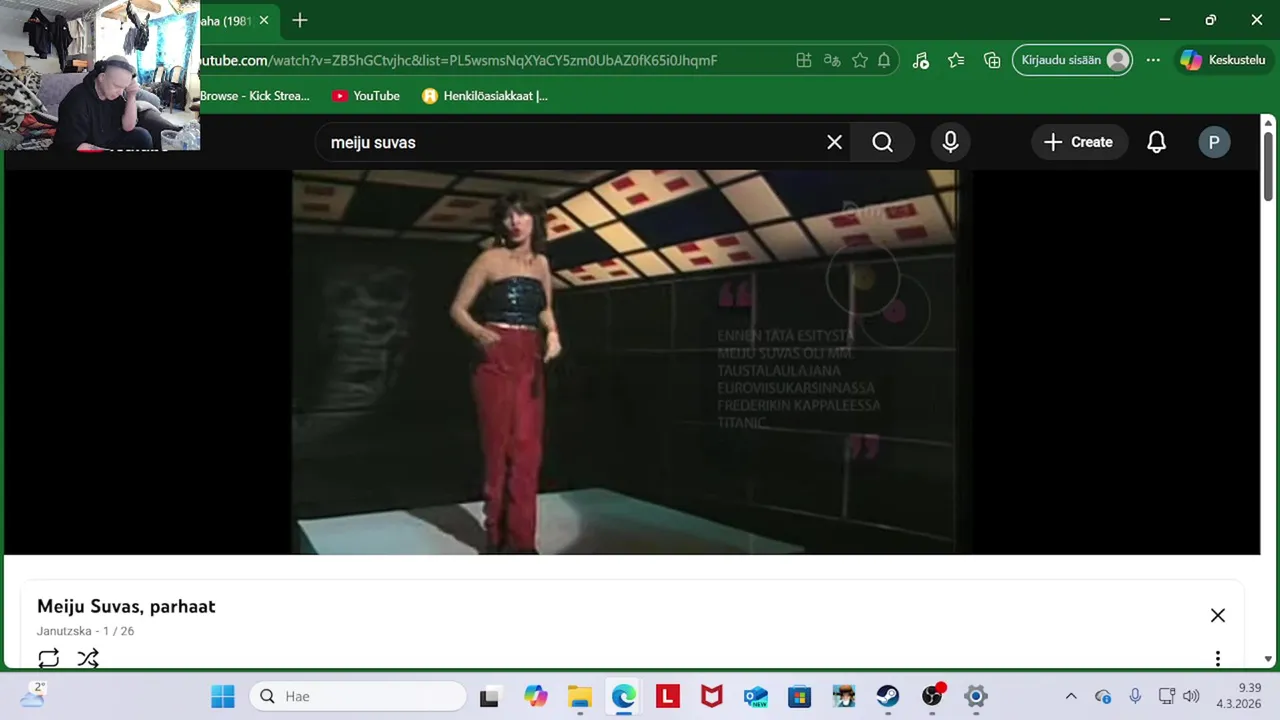Open McAfee from the taskbar
This screenshot has height=720, width=1280.
pyautogui.click(x=712, y=696)
